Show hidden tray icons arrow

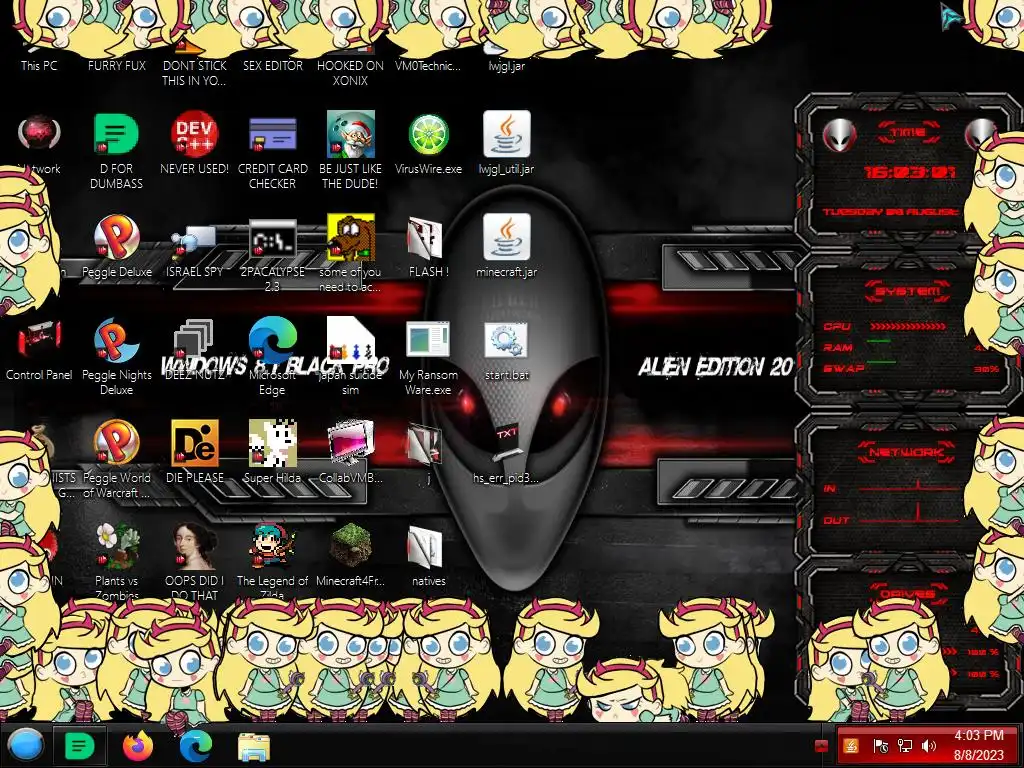[822, 746]
